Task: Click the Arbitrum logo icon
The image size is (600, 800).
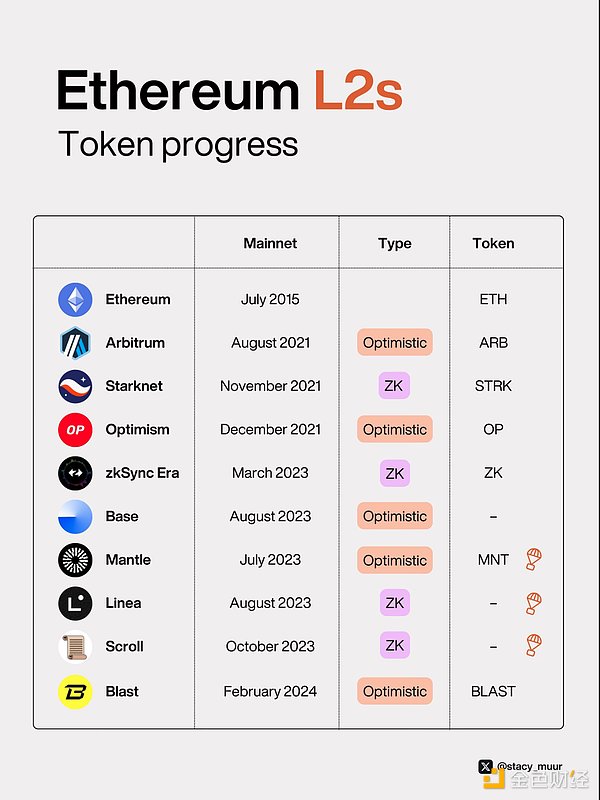Action: pyautogui.click(x=75, y=342)
